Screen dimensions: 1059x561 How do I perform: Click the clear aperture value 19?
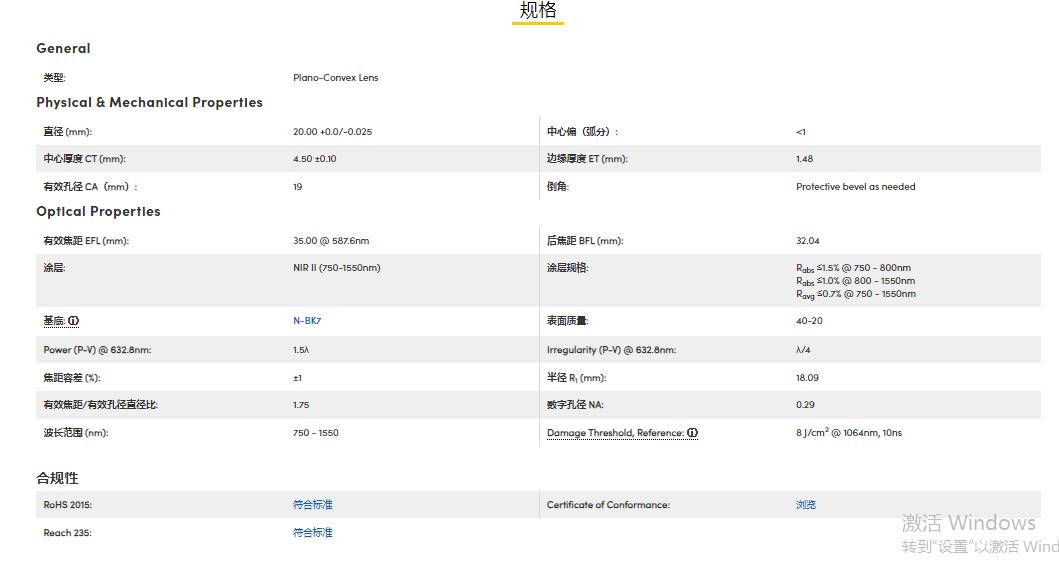[298, 187]
